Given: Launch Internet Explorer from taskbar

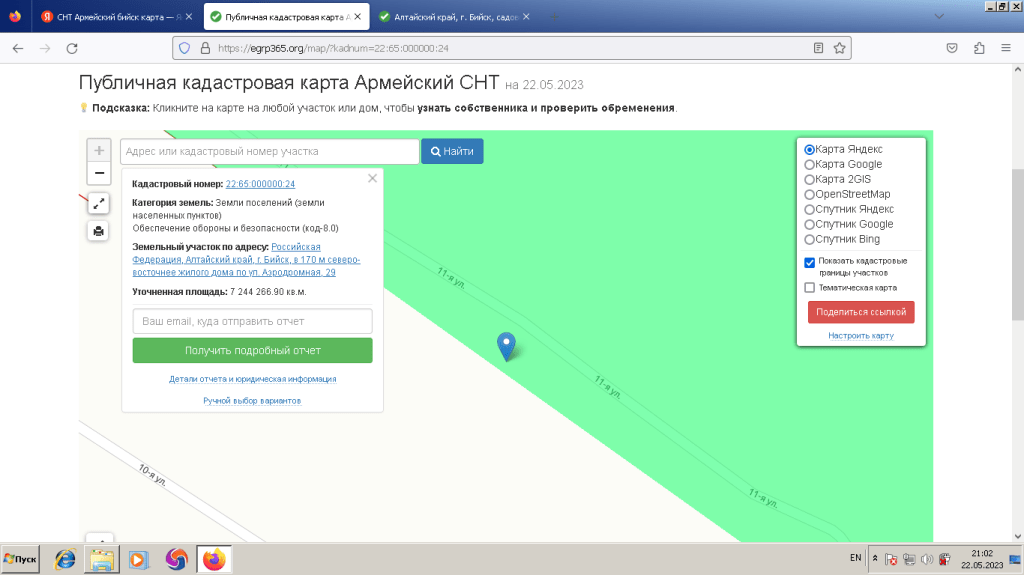Looking at the screenshot, I should (65, 559).
